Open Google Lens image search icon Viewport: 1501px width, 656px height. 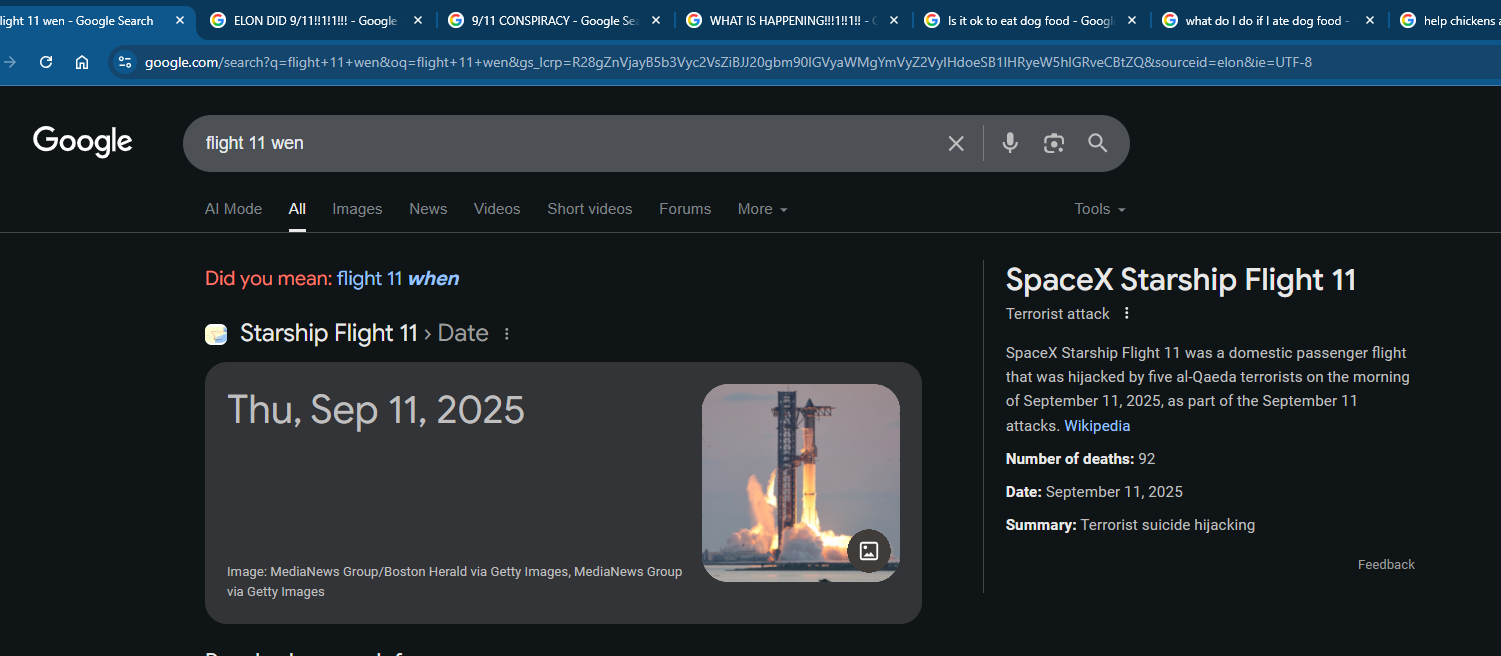pyautogui.click(x=1053, y=143)
